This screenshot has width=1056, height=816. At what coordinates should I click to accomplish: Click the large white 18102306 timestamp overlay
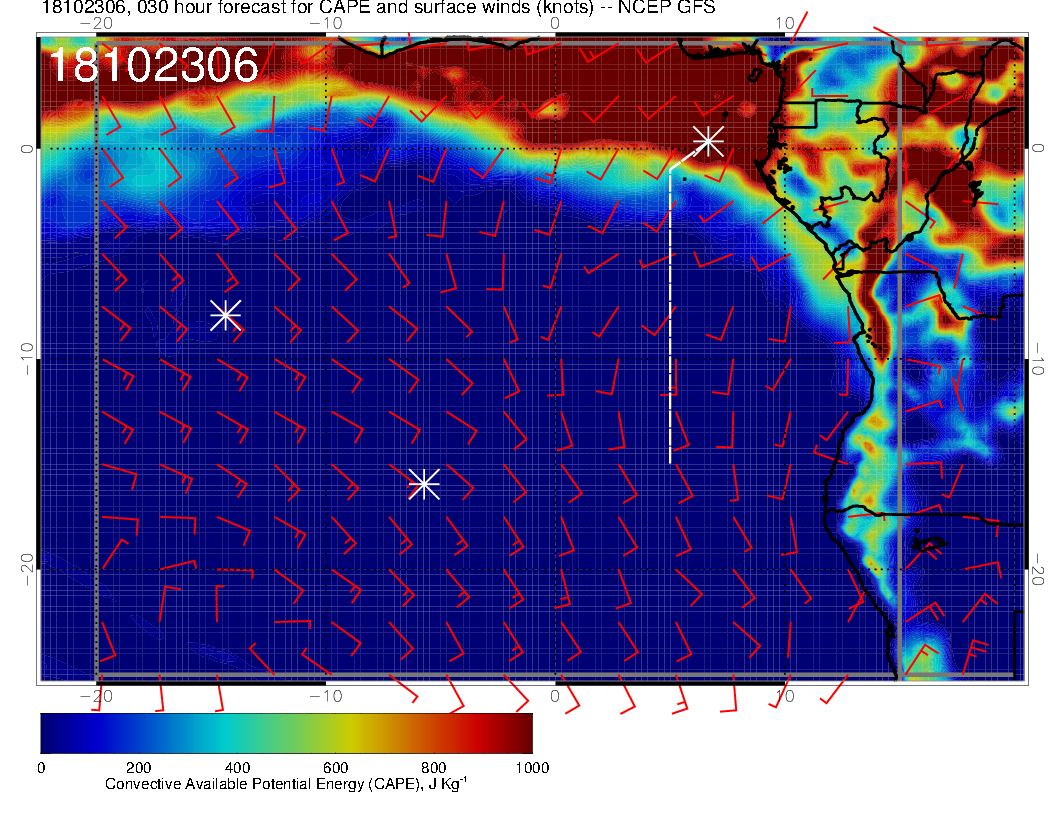[x=153, y=66]
